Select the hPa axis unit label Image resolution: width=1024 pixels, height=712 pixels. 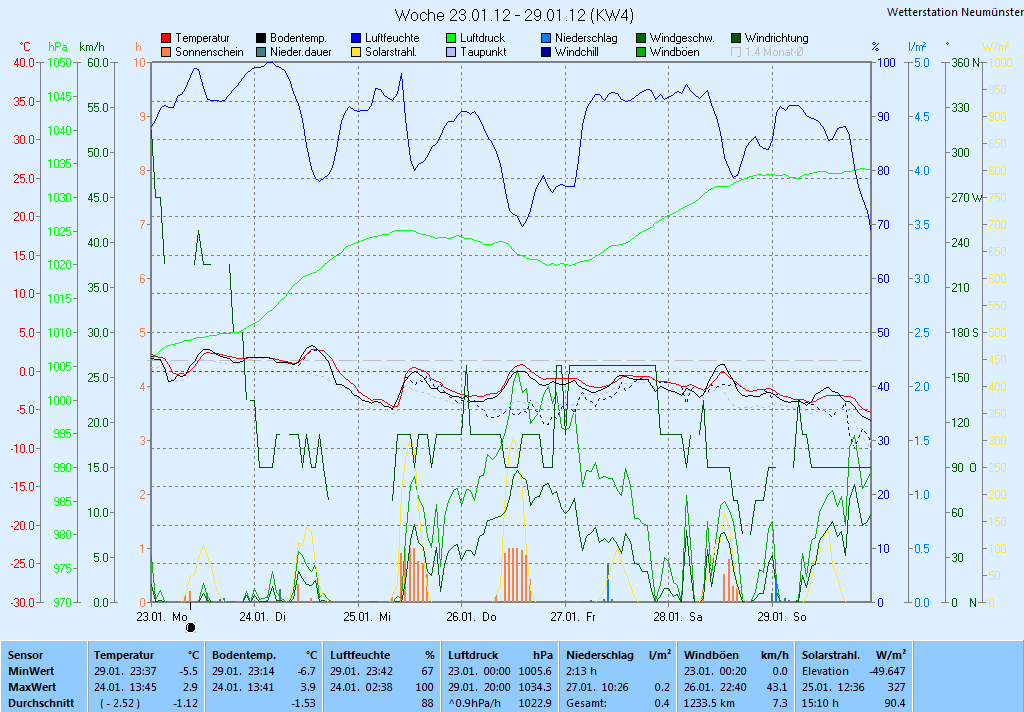(58, 47)
